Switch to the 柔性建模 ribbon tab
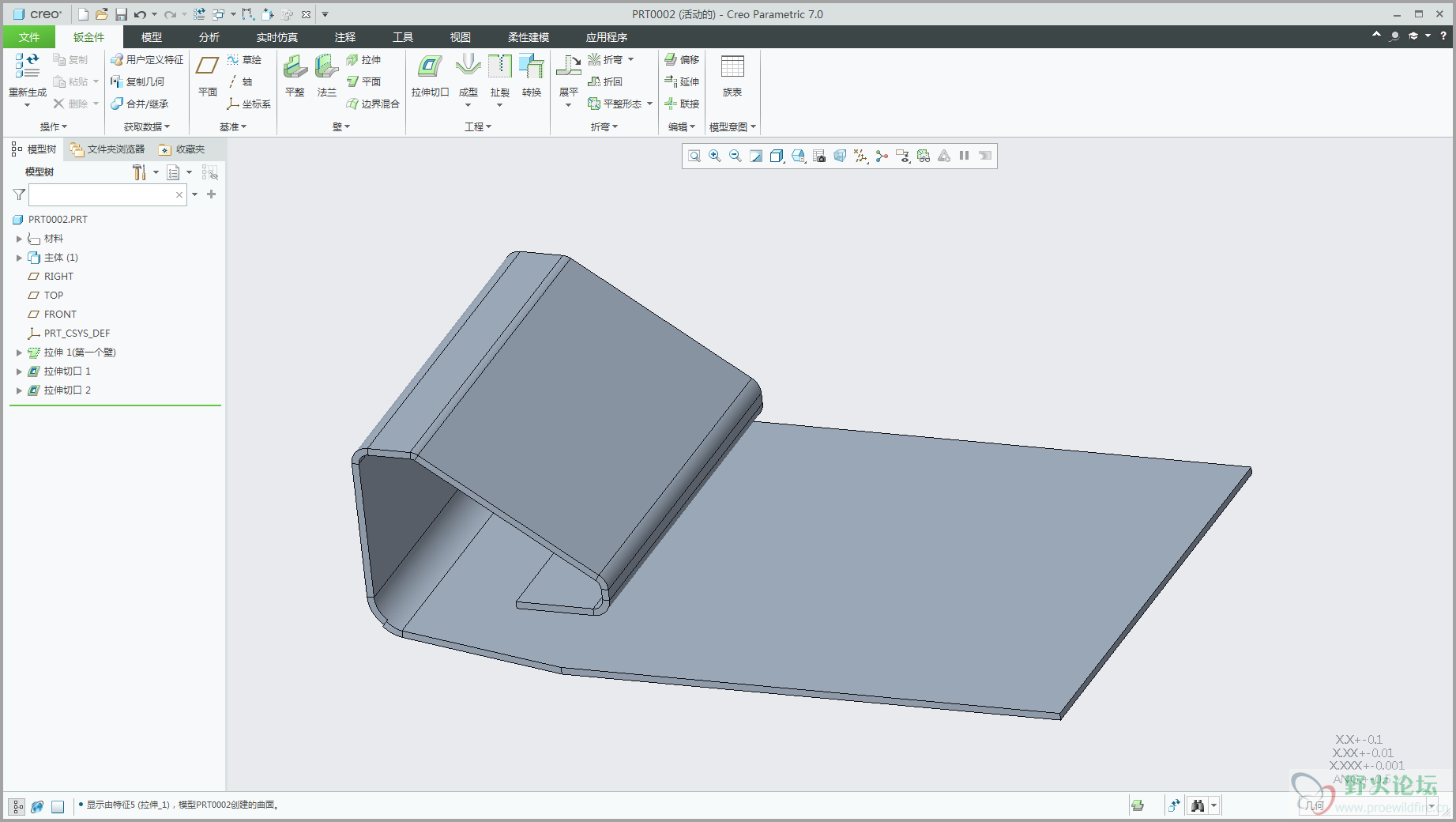 point(529,37)
